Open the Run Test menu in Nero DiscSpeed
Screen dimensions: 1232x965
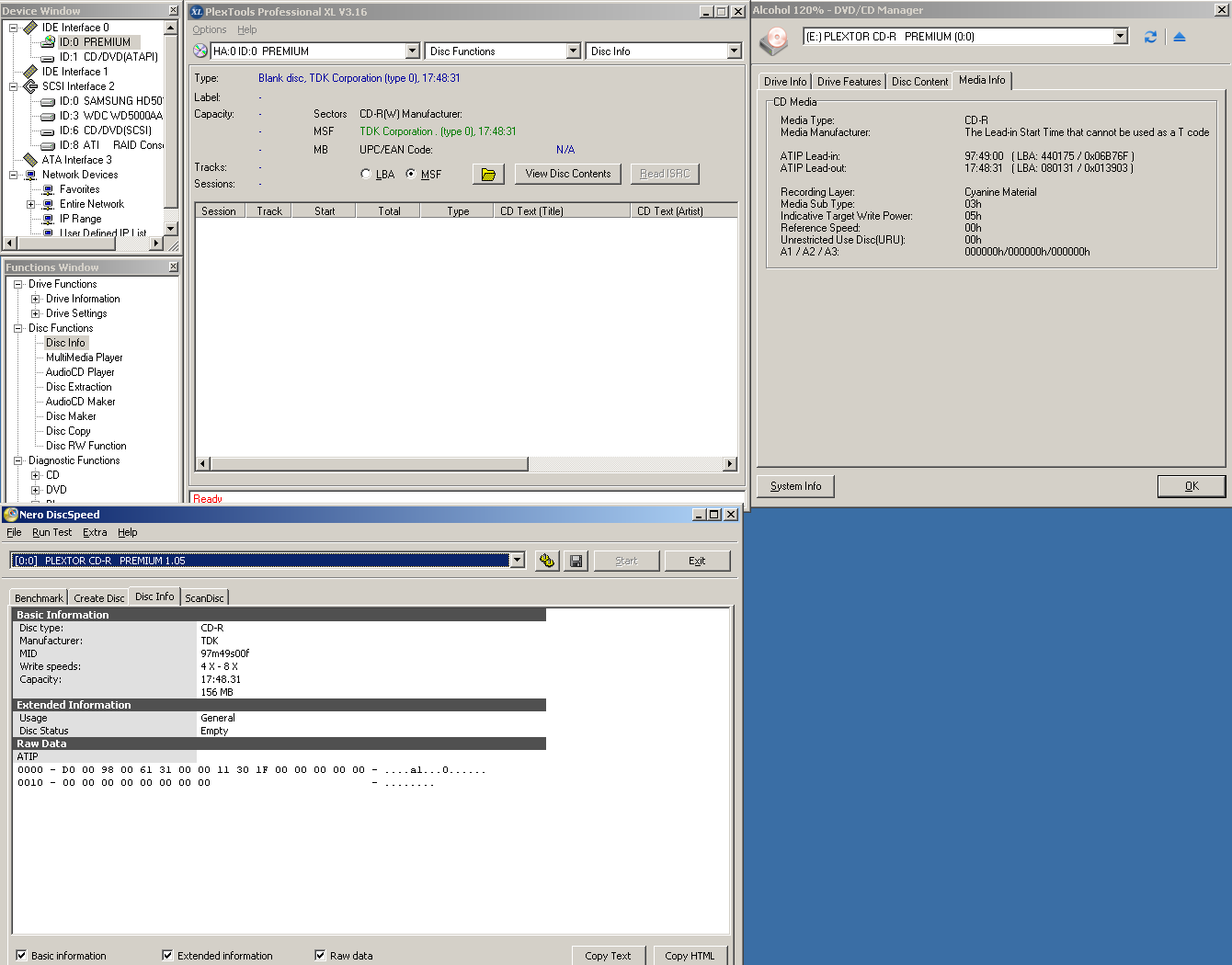(51, 532)
